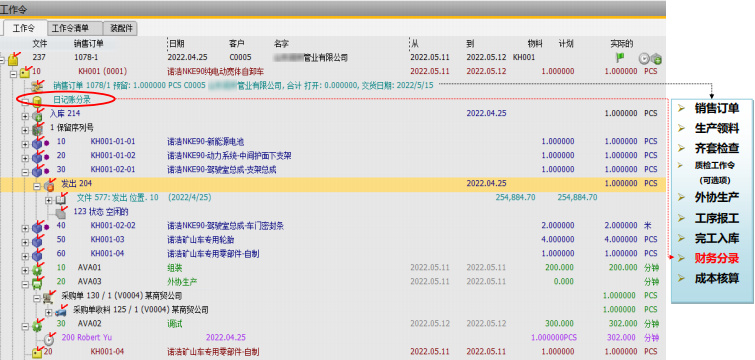This screenshot has height=360, width=755.
Task: Click 诺浩NKE90-新能源电池 item name
Action: (206, 141)
